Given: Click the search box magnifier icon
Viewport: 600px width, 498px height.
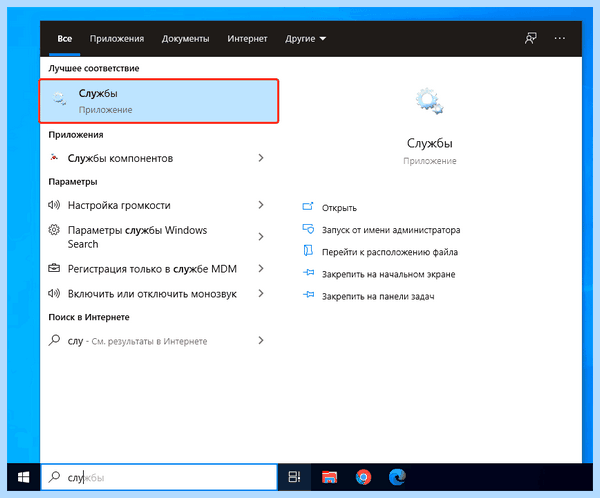Looking at the screenshot, I should [x=54, y=477].
